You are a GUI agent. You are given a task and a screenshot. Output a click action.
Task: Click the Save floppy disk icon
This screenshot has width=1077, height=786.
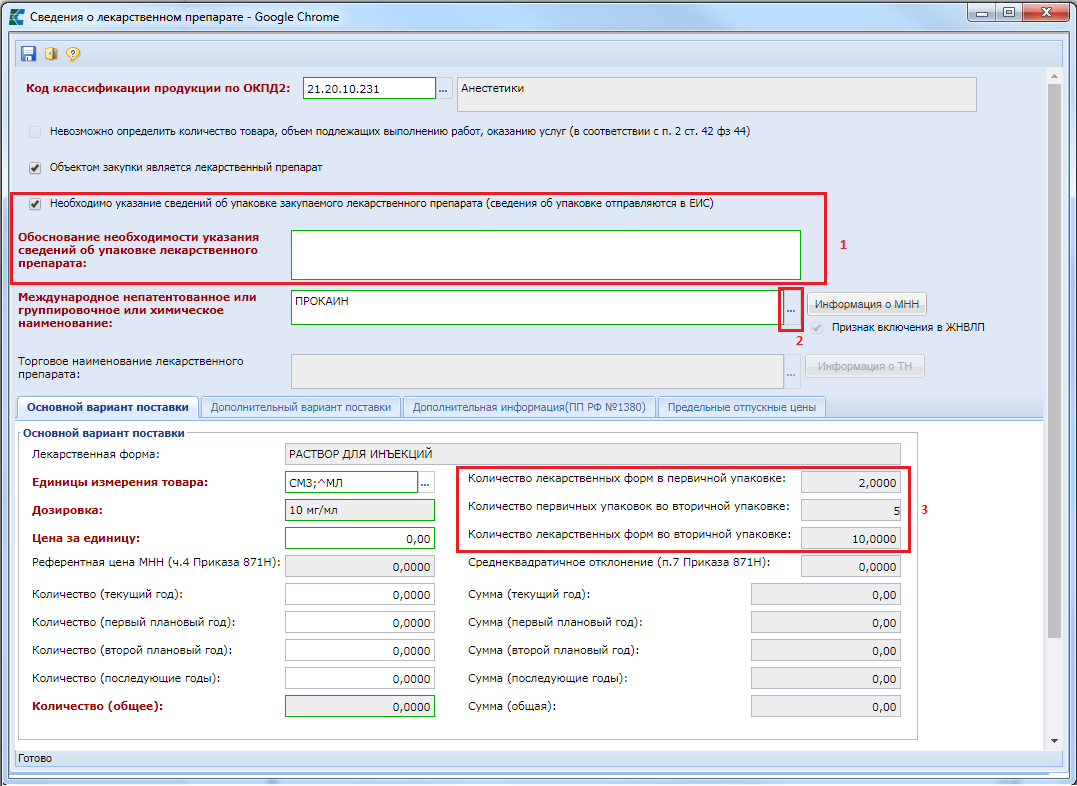[28, 54]
